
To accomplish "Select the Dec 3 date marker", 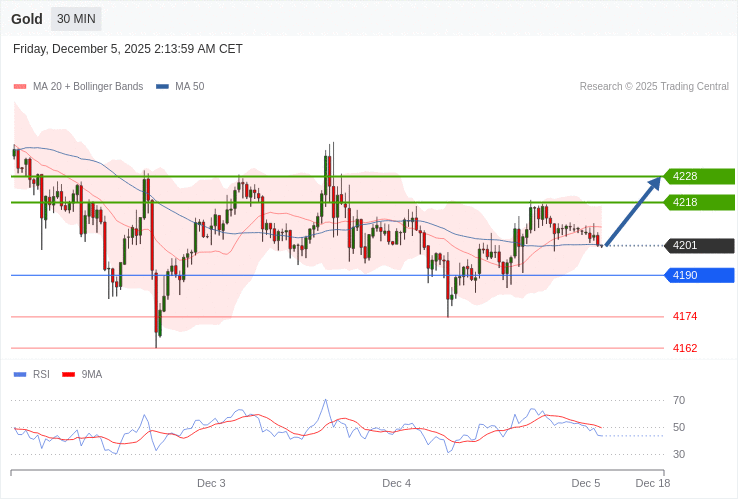I will [x=211, y=483].
